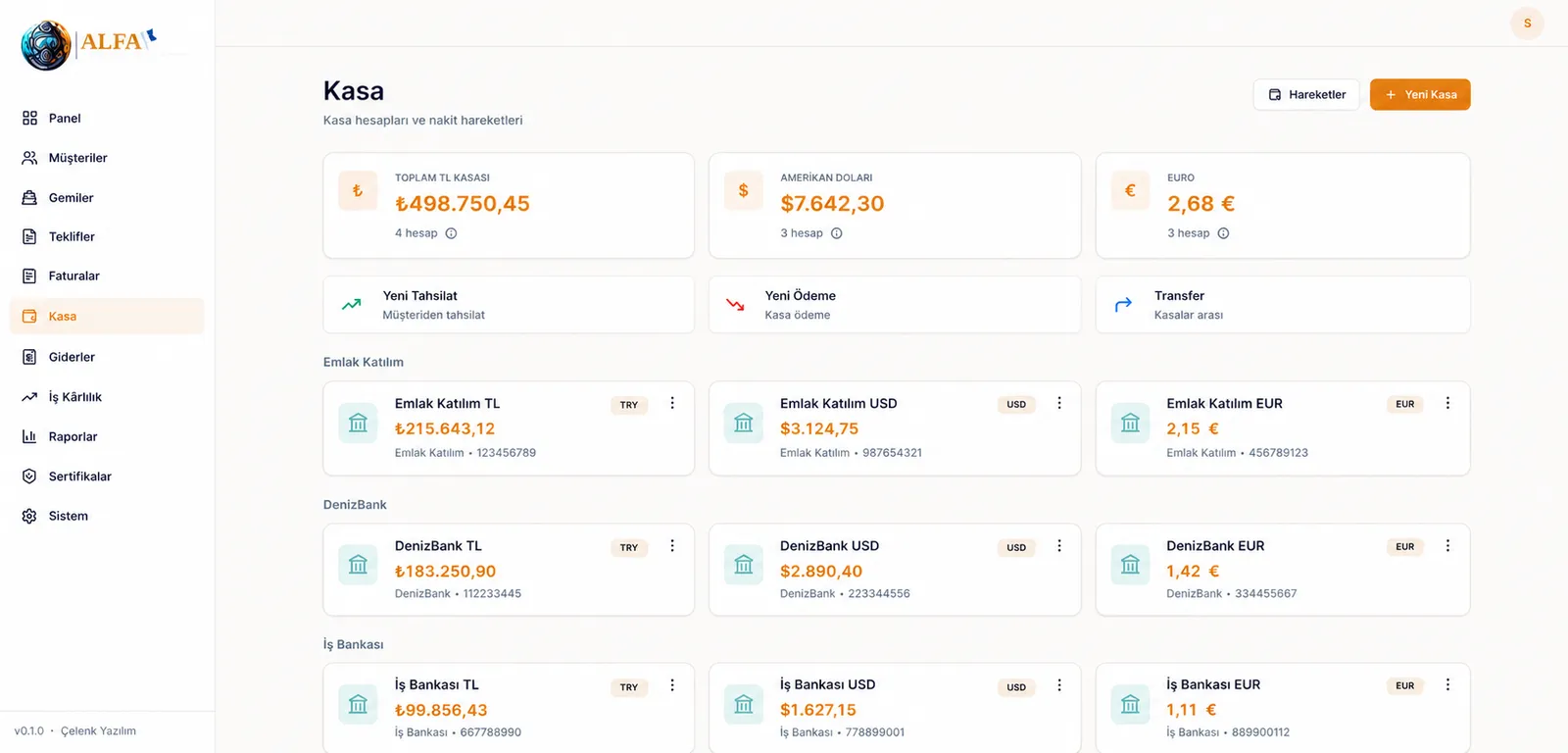Click info icon beside euro 3 hesap
The image size is (1568, 753).
click(x=1223, y=233)
